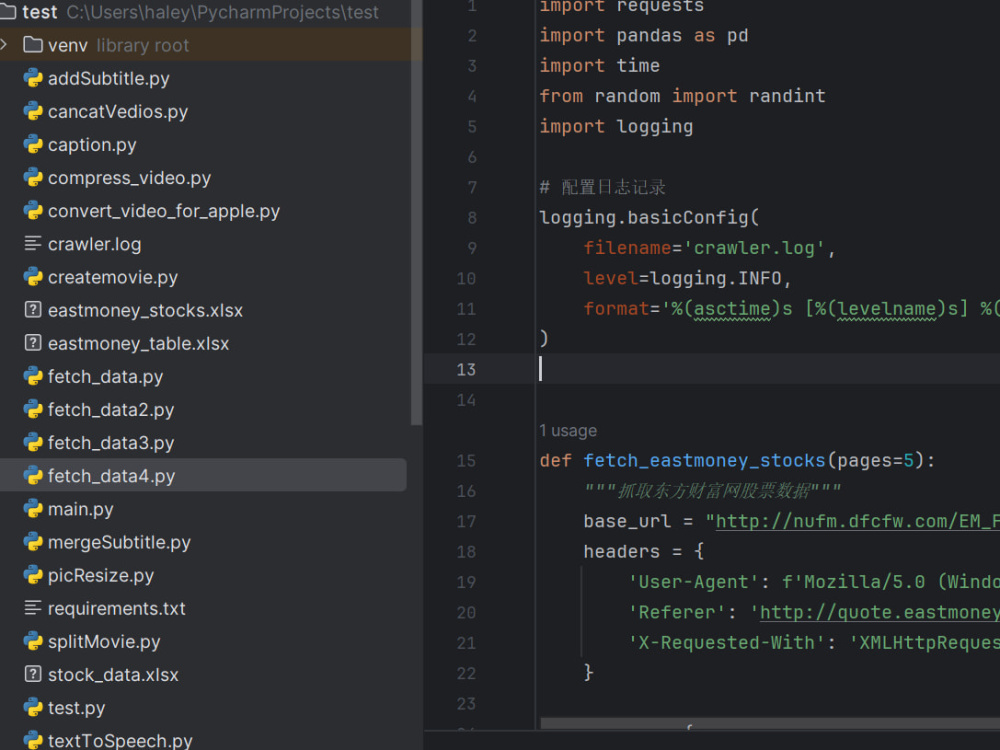Select splitMovie.py file name
Screen dimensions: 1000x750
click(x=104, y=642)
